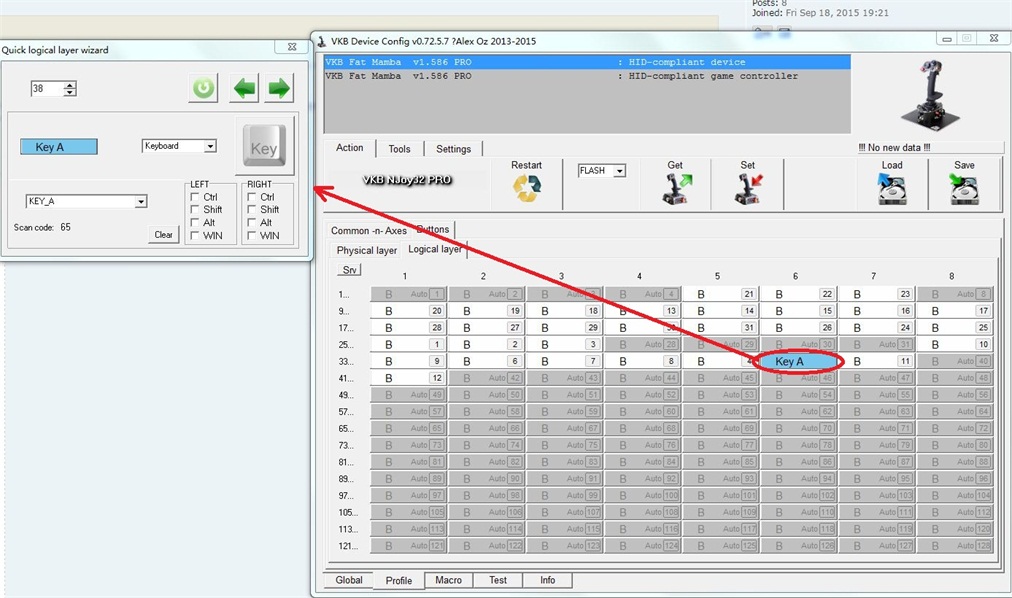1012x598 pixels.
Task: Tick the RIGHT WIN modifier checkbox
Action: click(x=252, y=235)
